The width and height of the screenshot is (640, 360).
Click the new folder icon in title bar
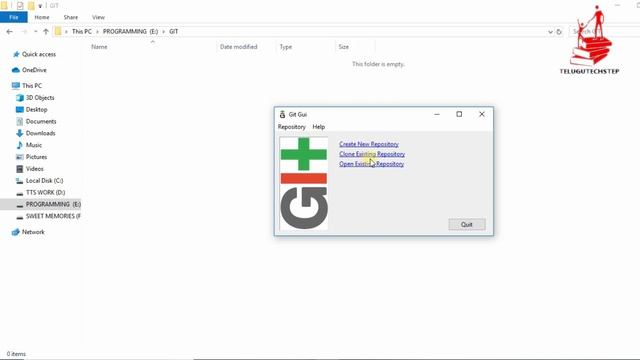point(31,6)
